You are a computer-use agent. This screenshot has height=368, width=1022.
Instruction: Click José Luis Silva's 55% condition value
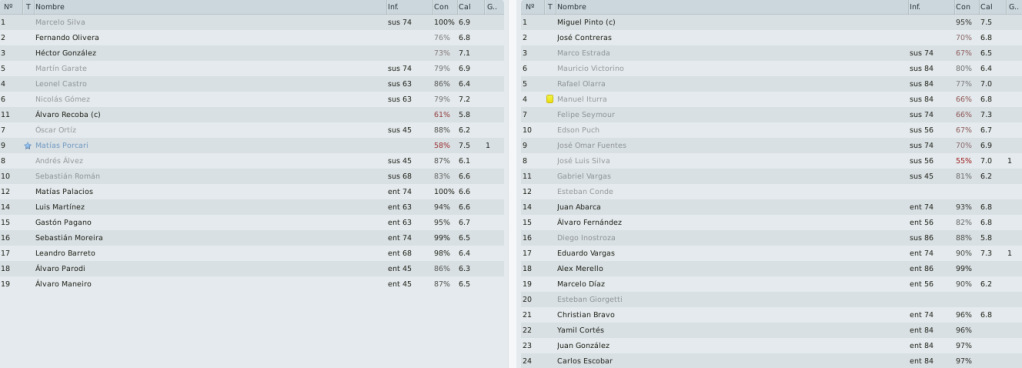click(963, 161)
